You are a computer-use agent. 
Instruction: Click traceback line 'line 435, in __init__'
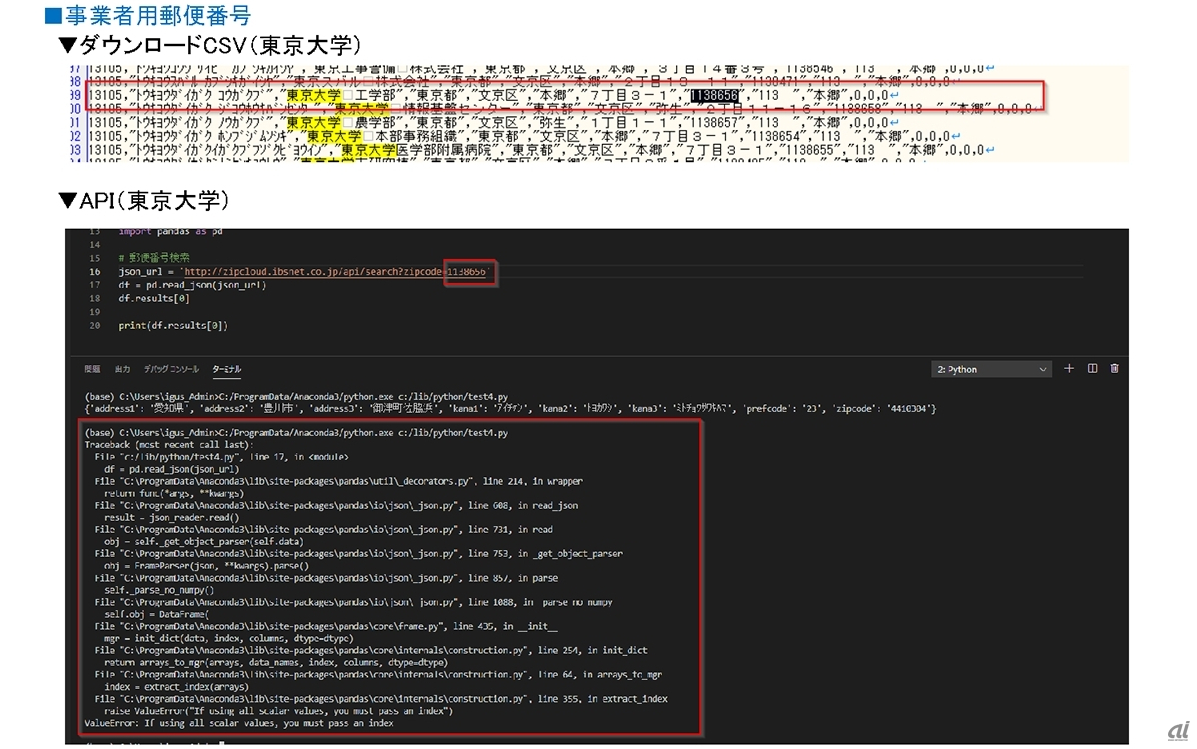coord(326,626)
